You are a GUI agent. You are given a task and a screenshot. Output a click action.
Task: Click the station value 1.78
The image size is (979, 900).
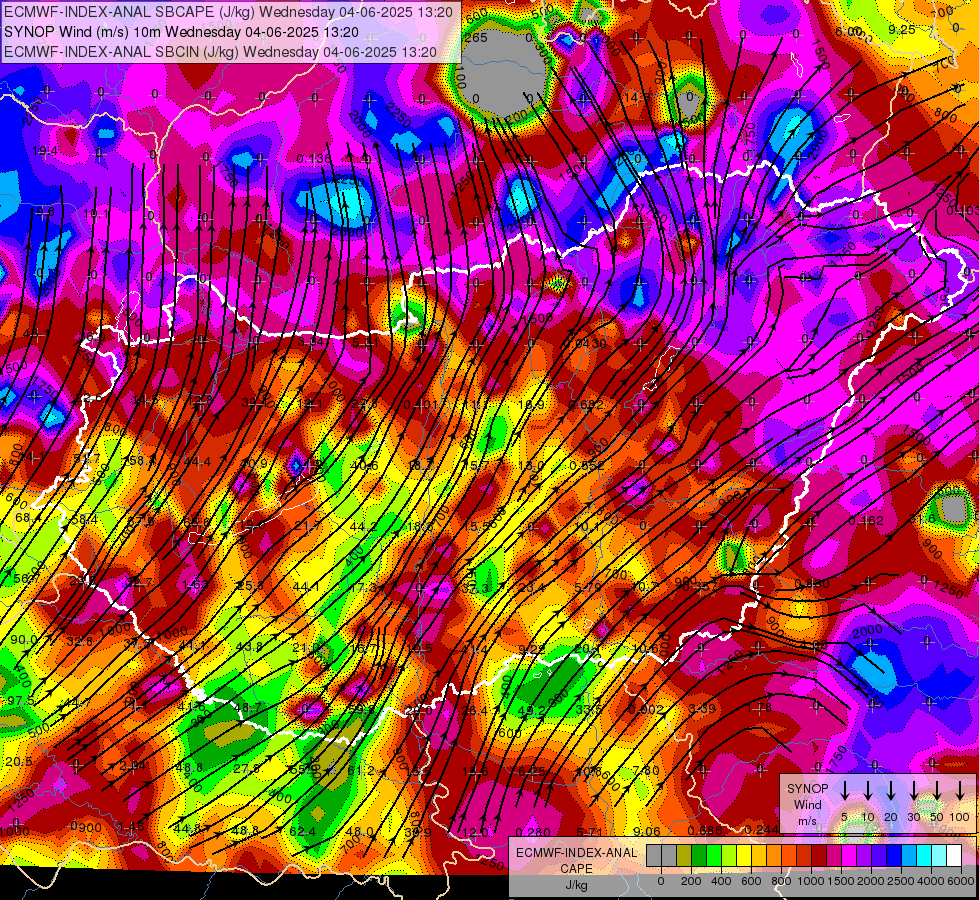coord(759,708)
